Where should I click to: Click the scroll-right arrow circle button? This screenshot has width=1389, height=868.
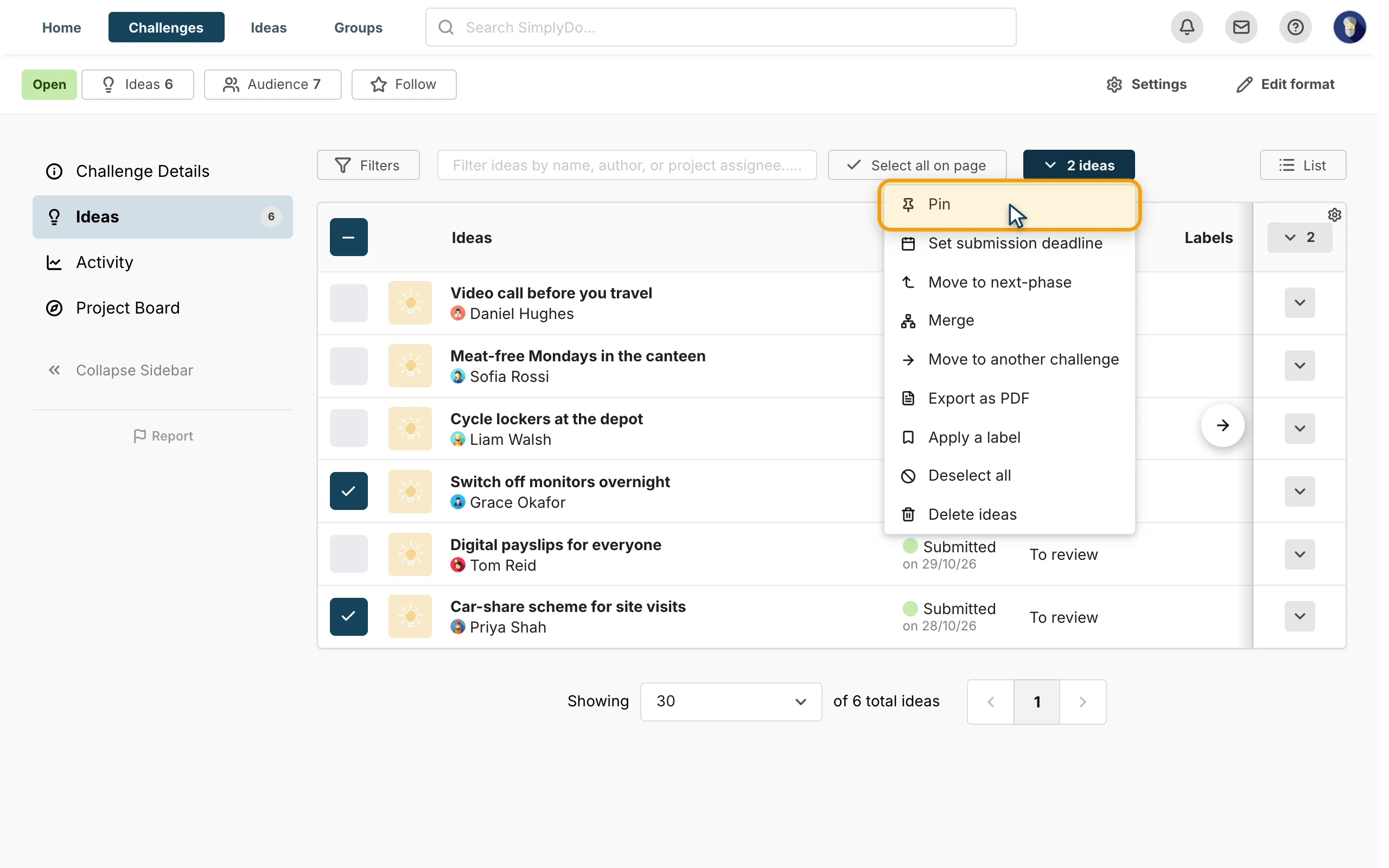1222,425
